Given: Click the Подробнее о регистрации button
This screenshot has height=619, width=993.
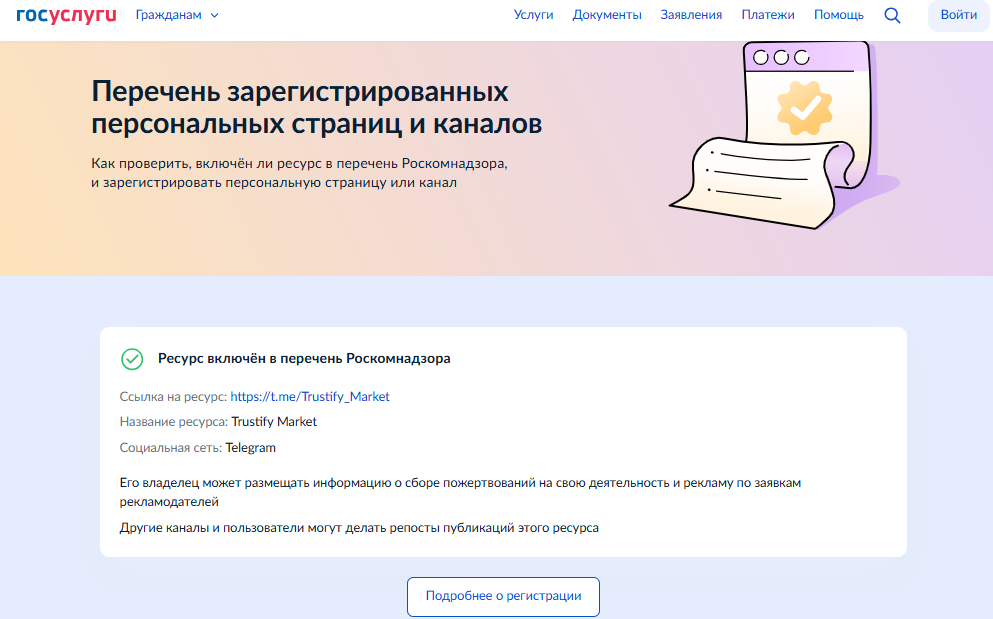Looking at the screenshot, I should click(x=503, y=596).
